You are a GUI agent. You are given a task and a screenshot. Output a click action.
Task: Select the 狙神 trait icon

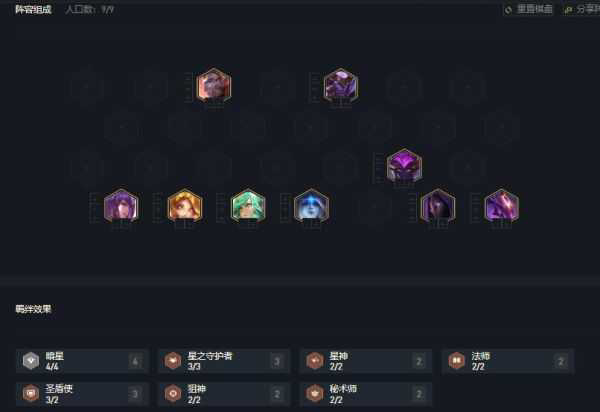pyautogui.click(x=173, y=394)
